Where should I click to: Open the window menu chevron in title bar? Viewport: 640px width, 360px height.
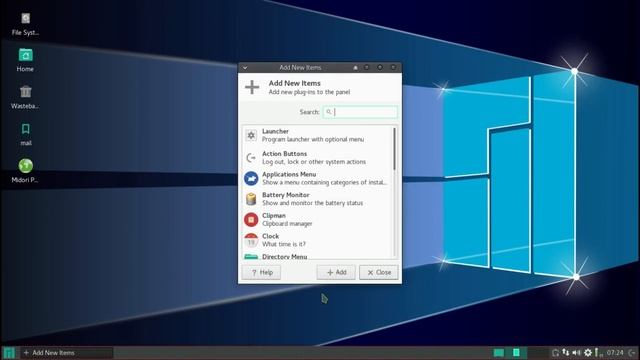(245, 68)
